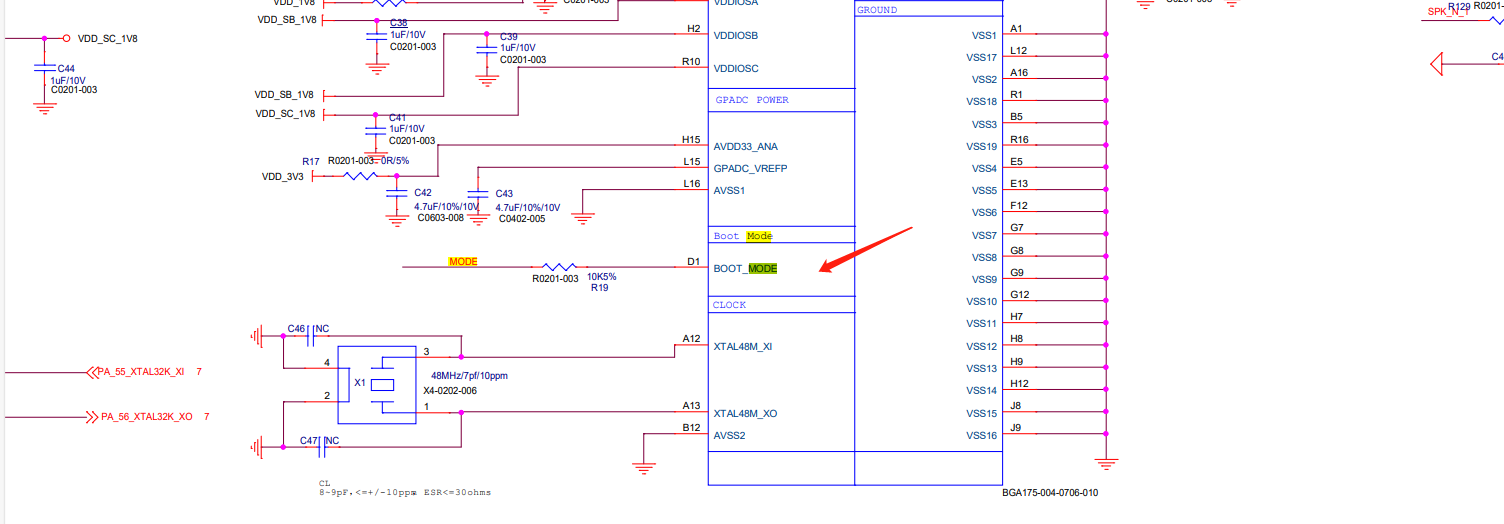Select the R19 resistor symbol
This screenshot has width=1504, height=524.
[558, 267]
